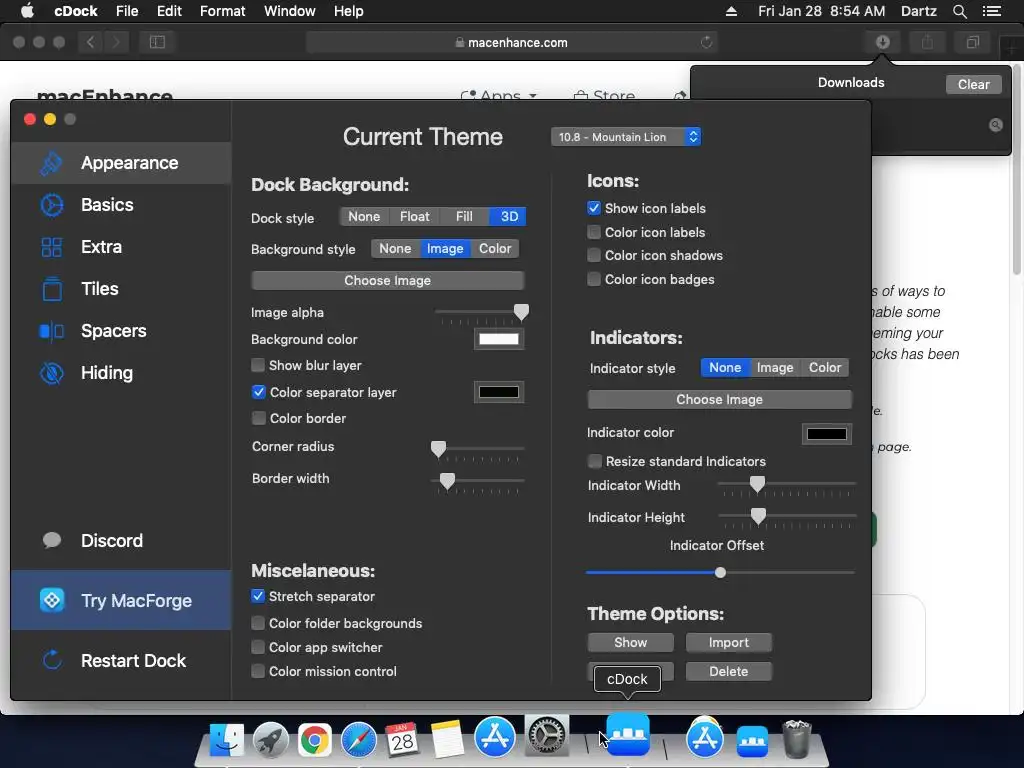This screenshot has height=768, width=1024.
Task: Expand the Apps dropdown on the website
Action: [x=499, y=95]
